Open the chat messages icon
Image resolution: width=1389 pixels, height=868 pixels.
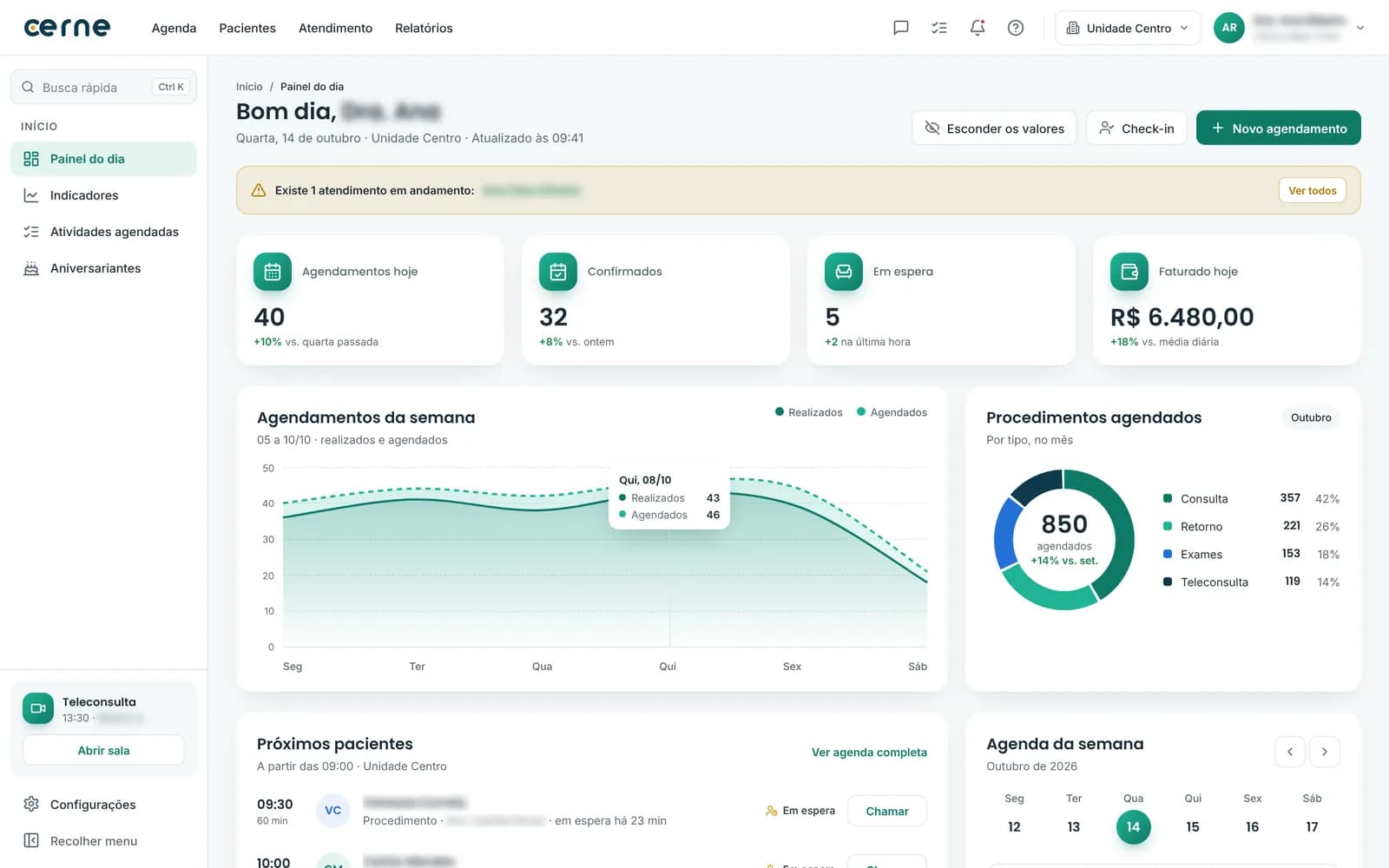point(901,28)
